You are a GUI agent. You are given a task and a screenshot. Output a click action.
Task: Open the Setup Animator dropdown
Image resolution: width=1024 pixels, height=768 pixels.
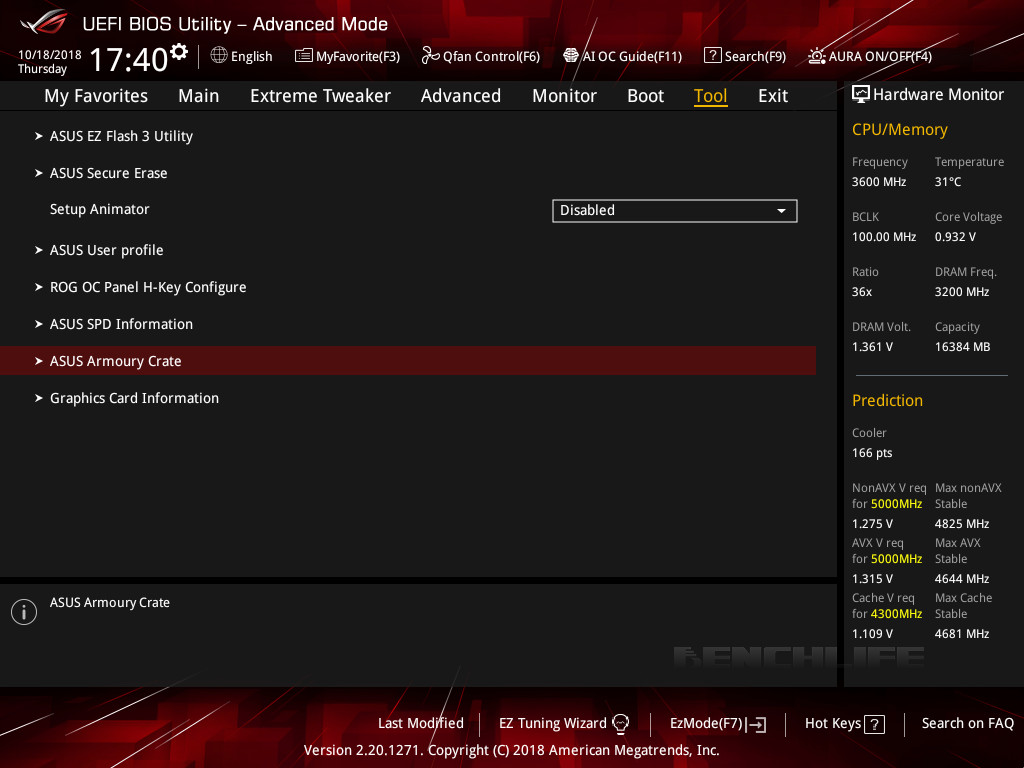pyautogui.click(x=675, y=211)
